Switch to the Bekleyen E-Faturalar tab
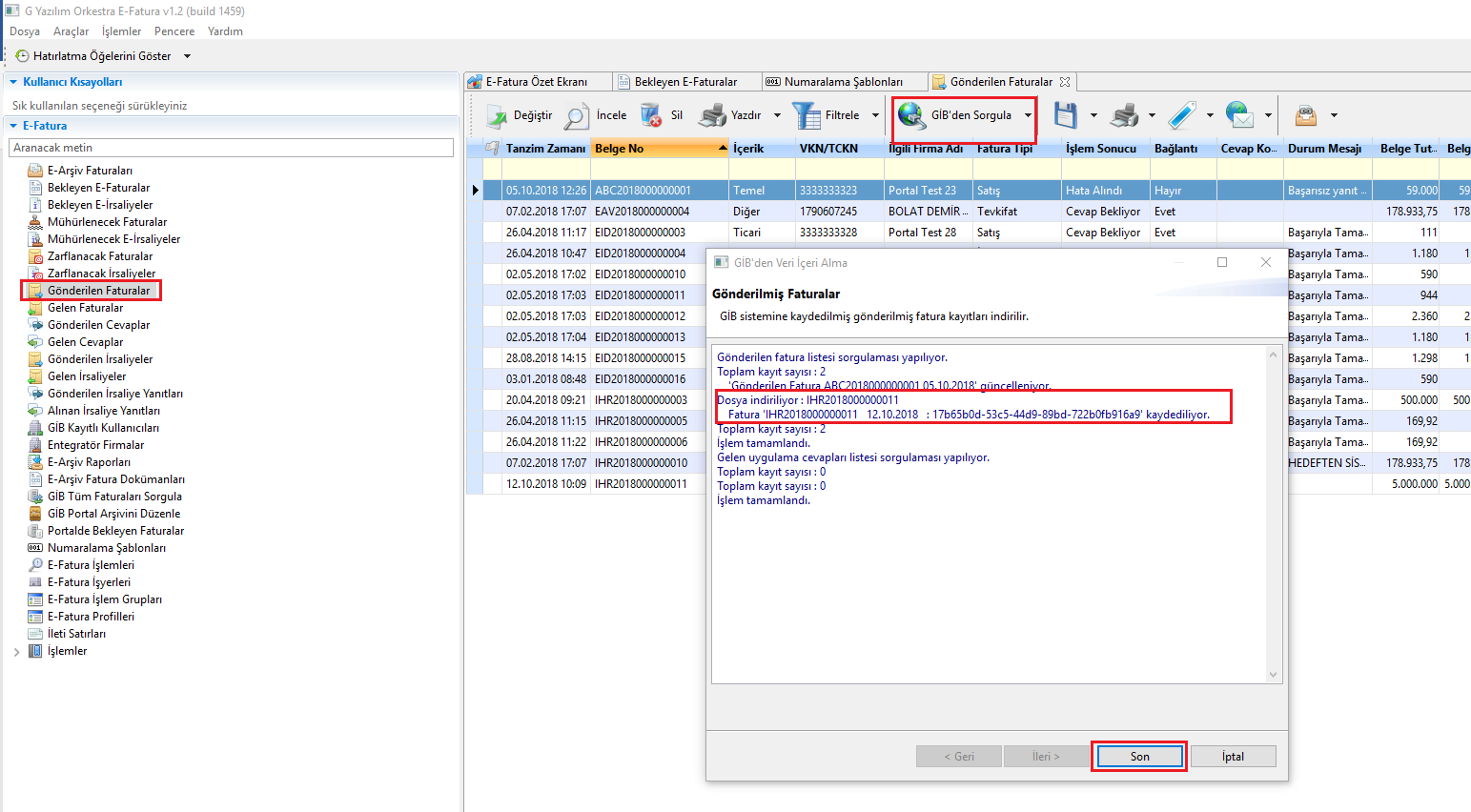The height and width of the screenshot is (812, 1471). click(x=684, y=82)
